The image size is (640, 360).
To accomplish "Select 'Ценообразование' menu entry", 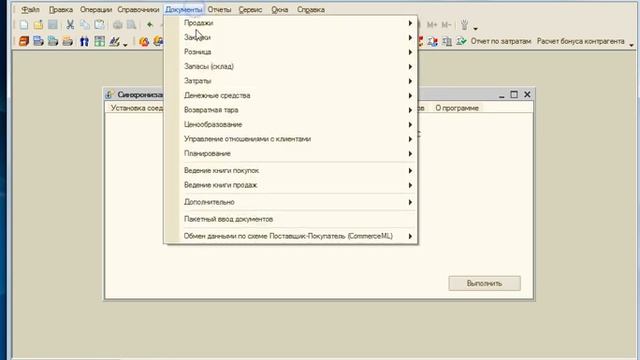I will (x=291, y=124).
